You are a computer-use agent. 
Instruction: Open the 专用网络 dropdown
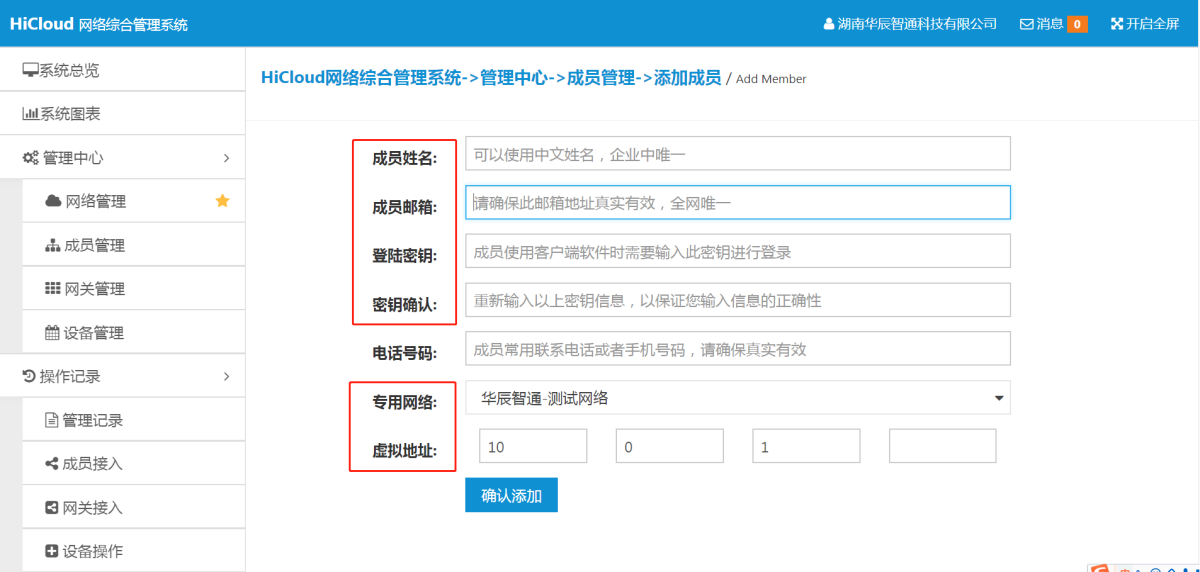[x=738, y=398]
